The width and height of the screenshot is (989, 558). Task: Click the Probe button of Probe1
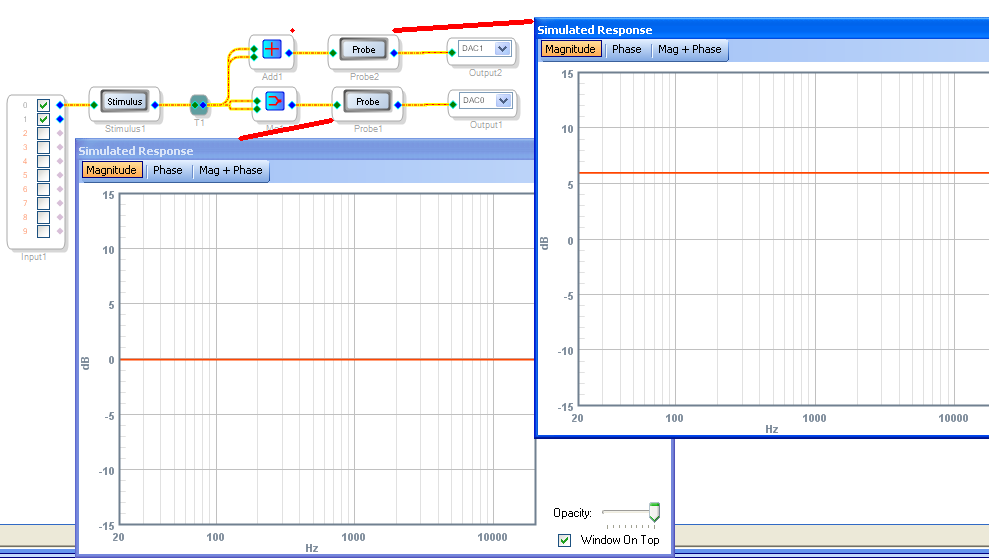tap(367, 101)
